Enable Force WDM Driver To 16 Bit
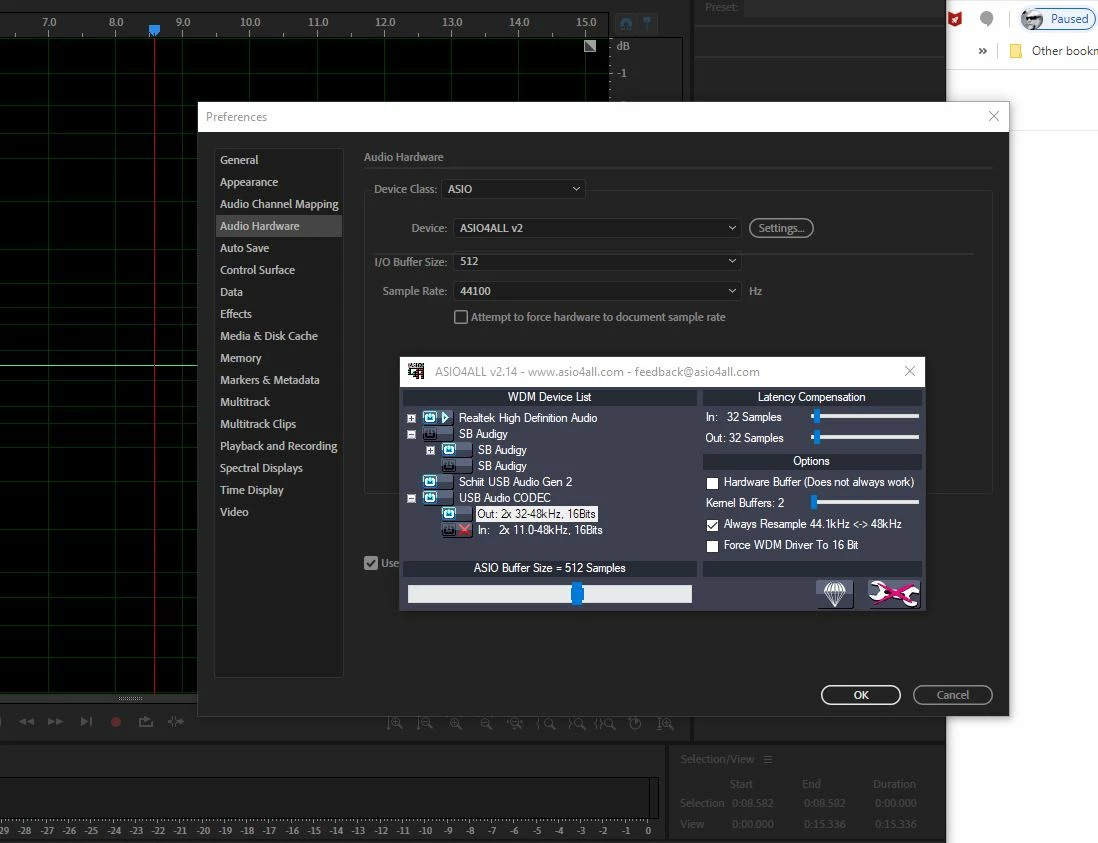1098x843 pixels. 712,545
